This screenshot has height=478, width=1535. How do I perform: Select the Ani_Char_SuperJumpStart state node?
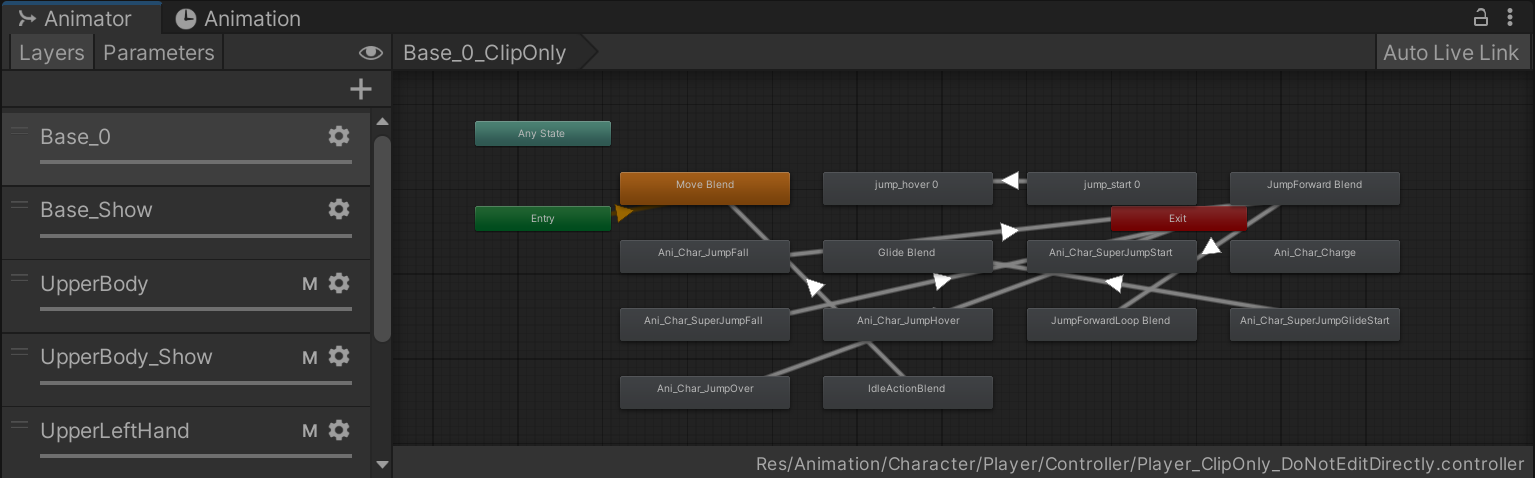1112,256
